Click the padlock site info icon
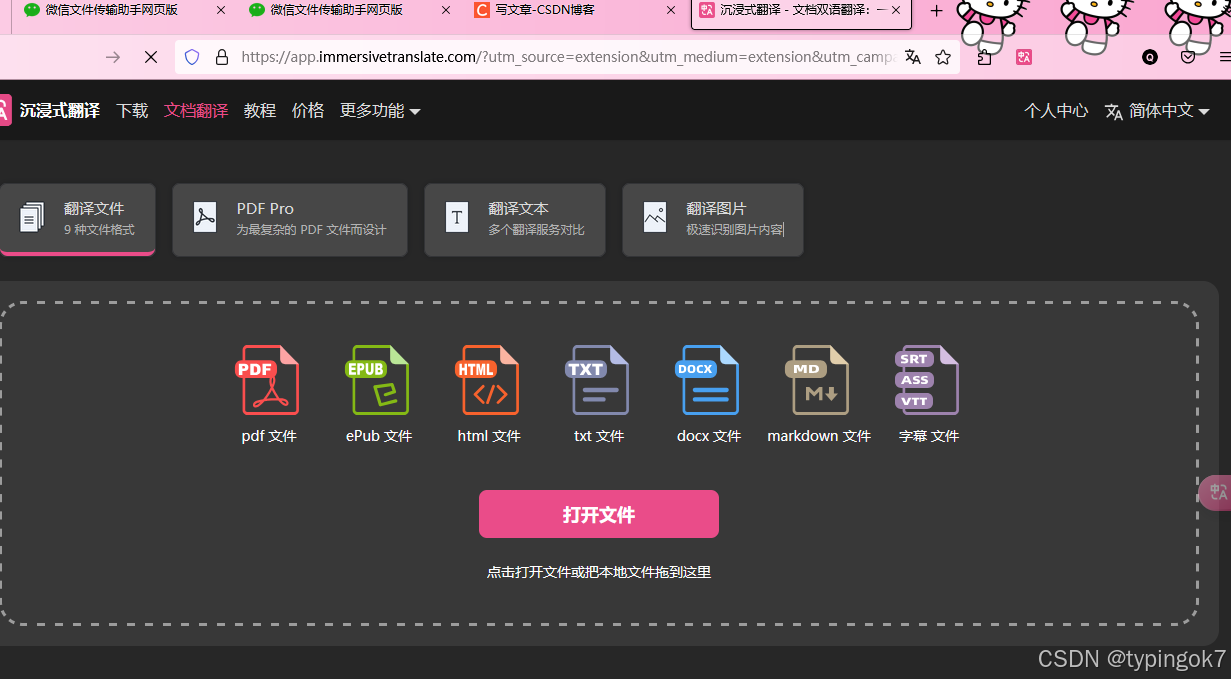The image size is (1231, 679). point(221,57)
